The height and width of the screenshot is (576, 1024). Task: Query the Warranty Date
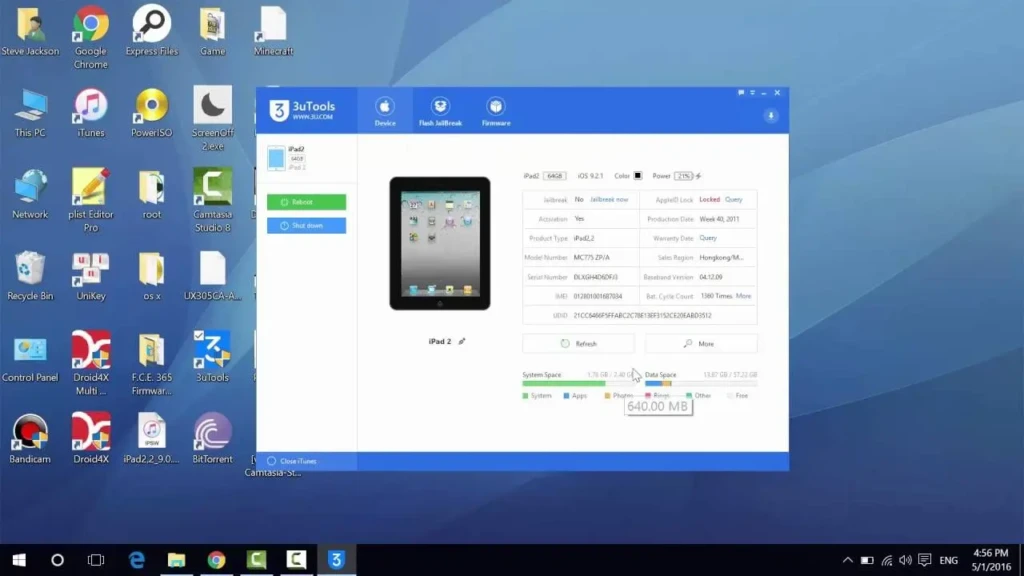click(x=709, y=238)
